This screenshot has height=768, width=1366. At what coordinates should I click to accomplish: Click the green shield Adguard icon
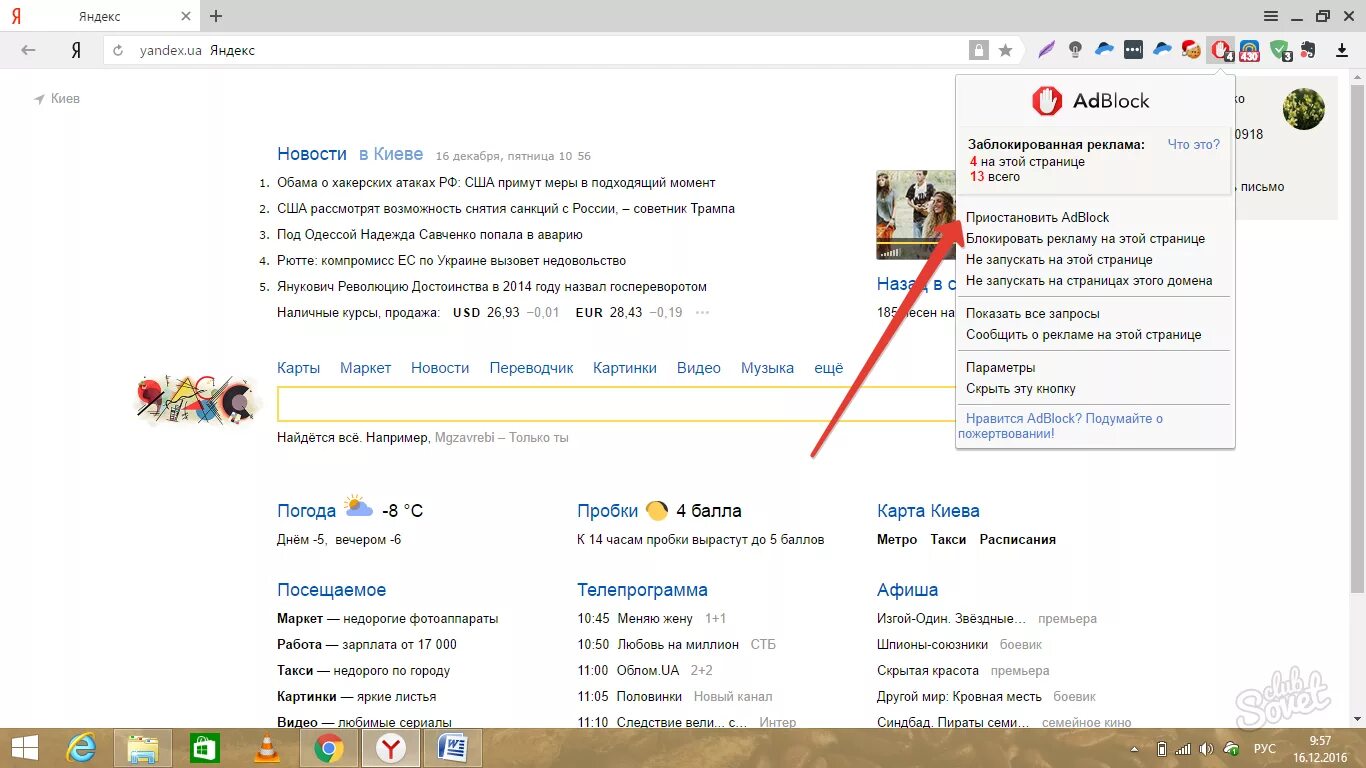point(1280,50)
